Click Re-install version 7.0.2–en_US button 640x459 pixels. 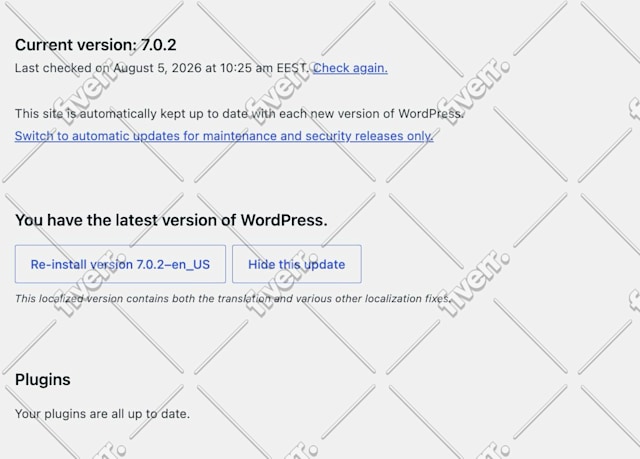pyautogui.click(x=120, y=264)
